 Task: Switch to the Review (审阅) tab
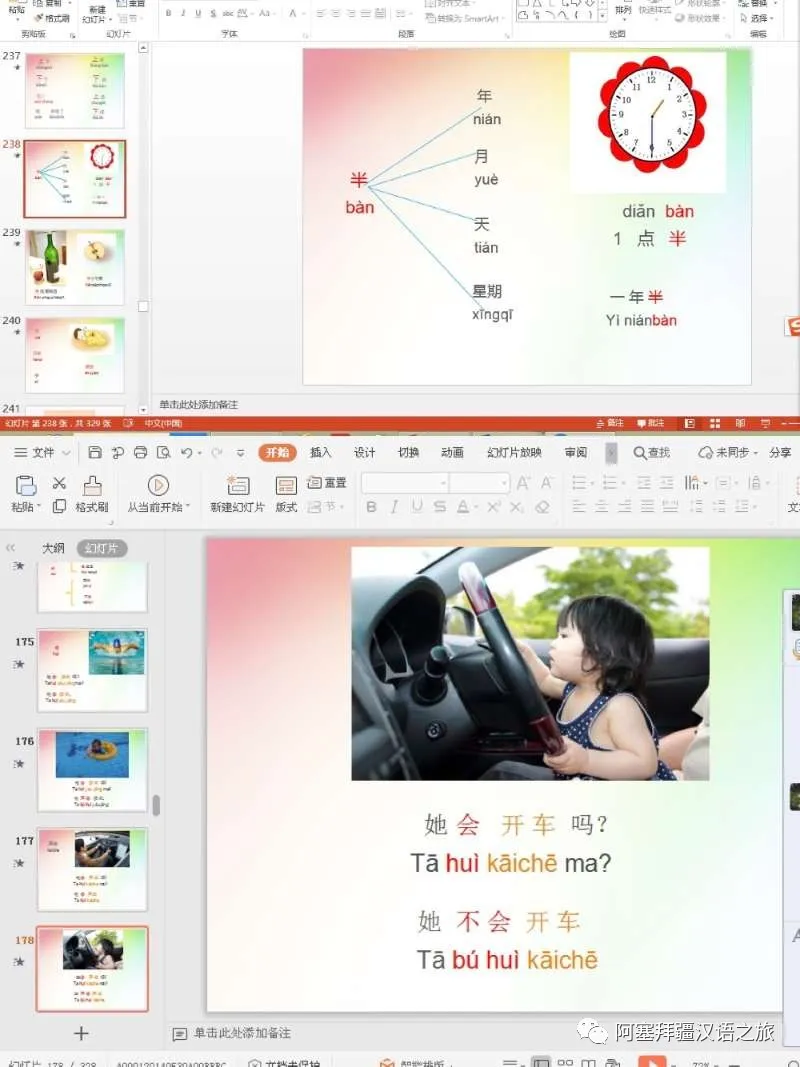576,453
